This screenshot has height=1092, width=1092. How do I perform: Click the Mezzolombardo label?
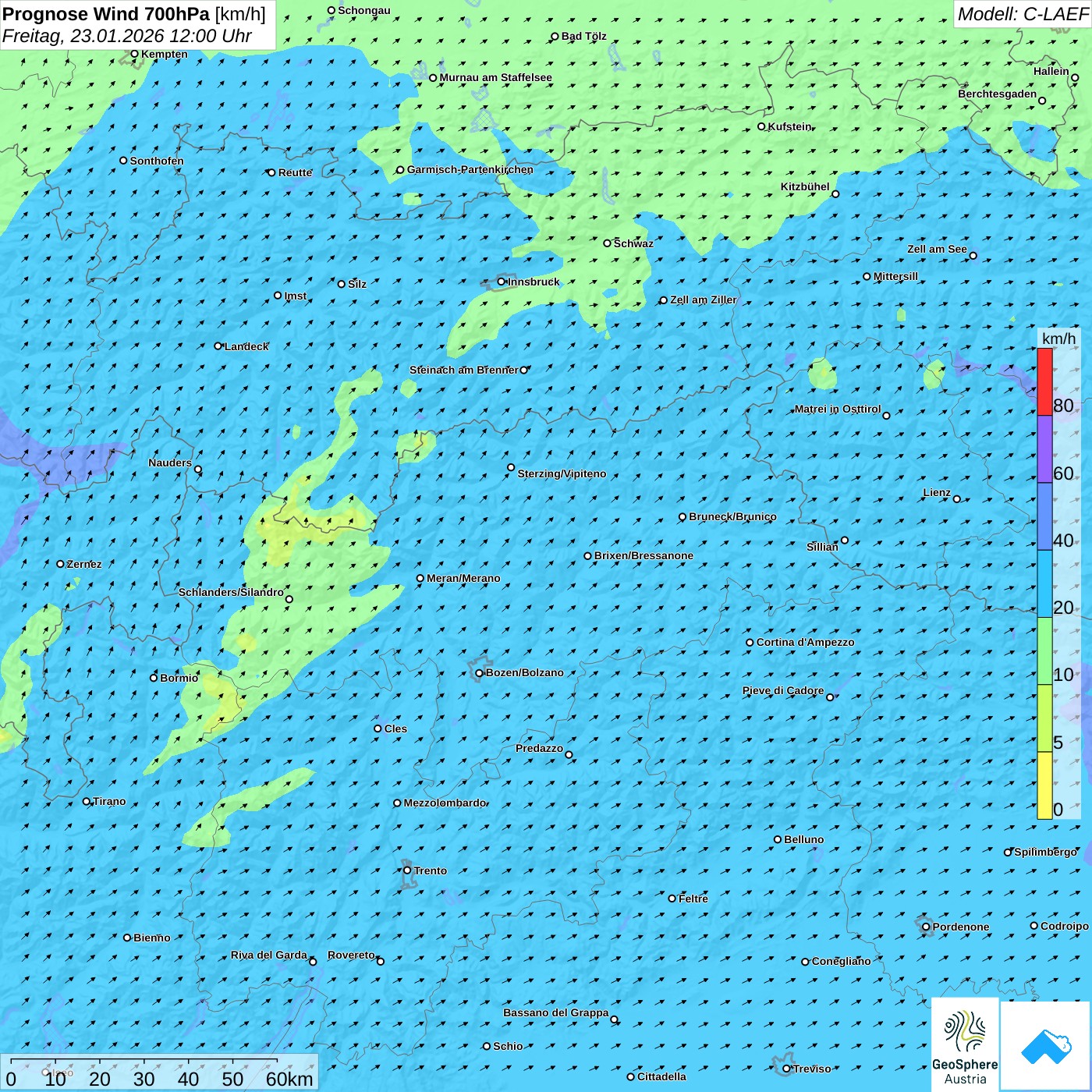[445, 803]
